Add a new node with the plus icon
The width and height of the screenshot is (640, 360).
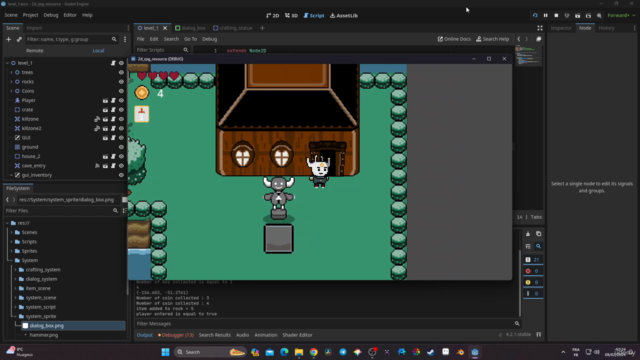9,39
